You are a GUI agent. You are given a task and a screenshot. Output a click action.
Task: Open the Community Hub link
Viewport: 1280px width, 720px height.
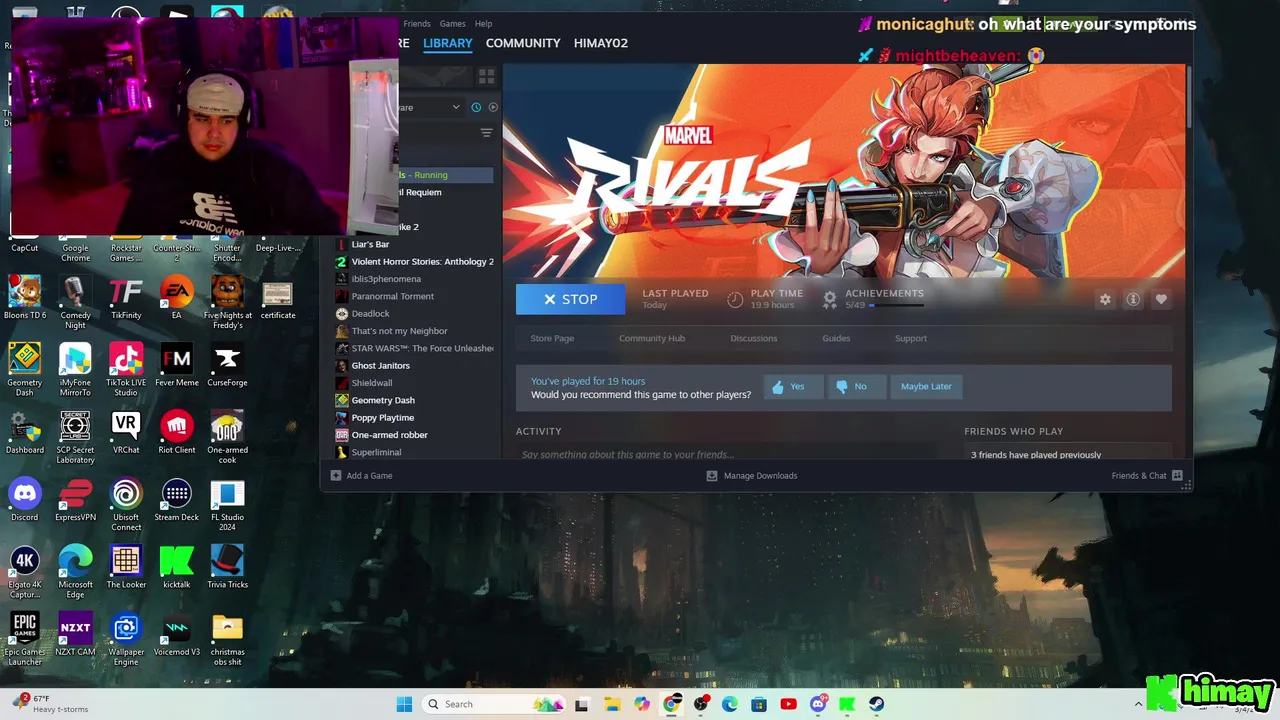pyautogui.click(x=652, y=338)
